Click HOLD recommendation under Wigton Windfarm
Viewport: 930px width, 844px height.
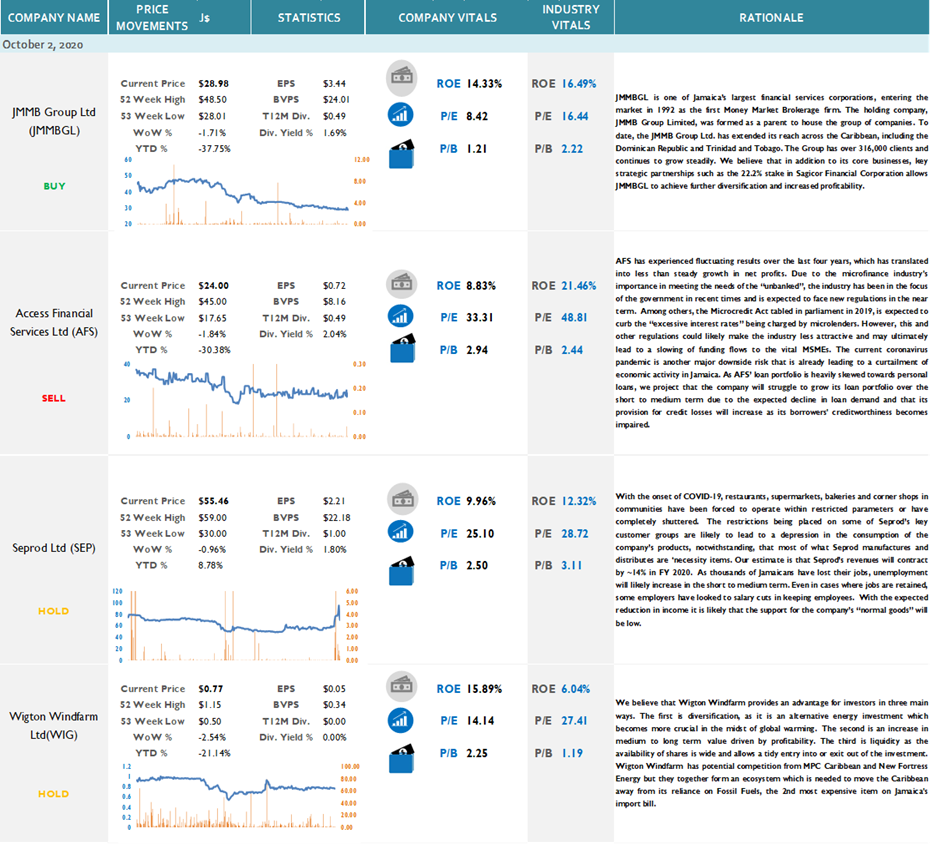tap(53, 794)
